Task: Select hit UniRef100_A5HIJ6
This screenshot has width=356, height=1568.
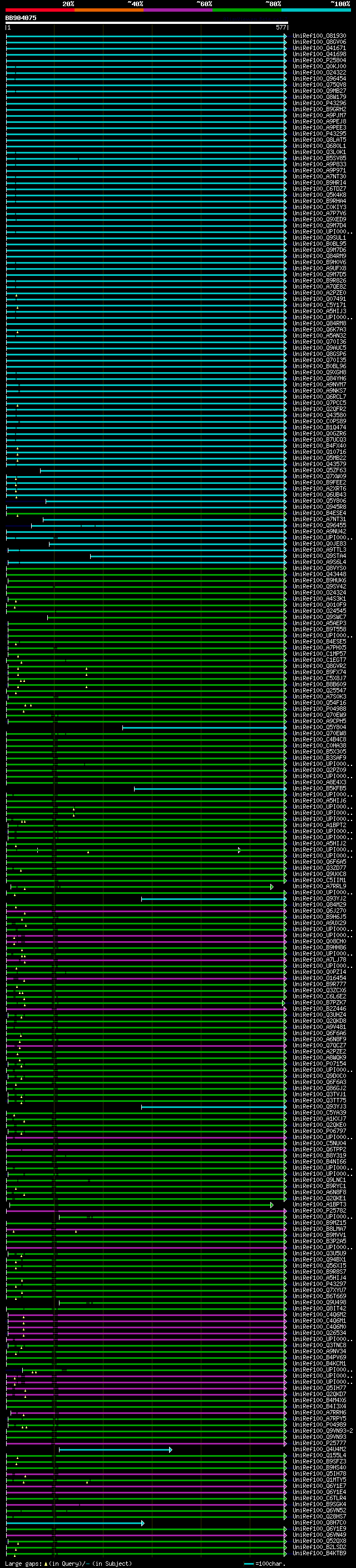Action: [319, 801]
